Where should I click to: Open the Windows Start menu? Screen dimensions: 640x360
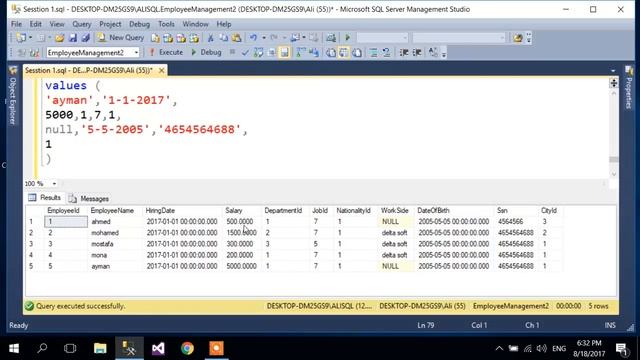click(14, 348)
